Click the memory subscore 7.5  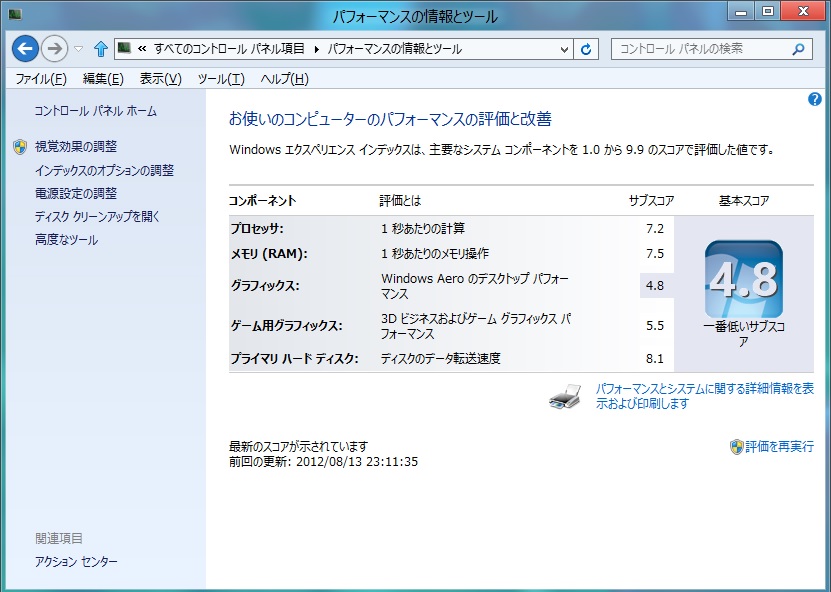[x=655, y=254]
